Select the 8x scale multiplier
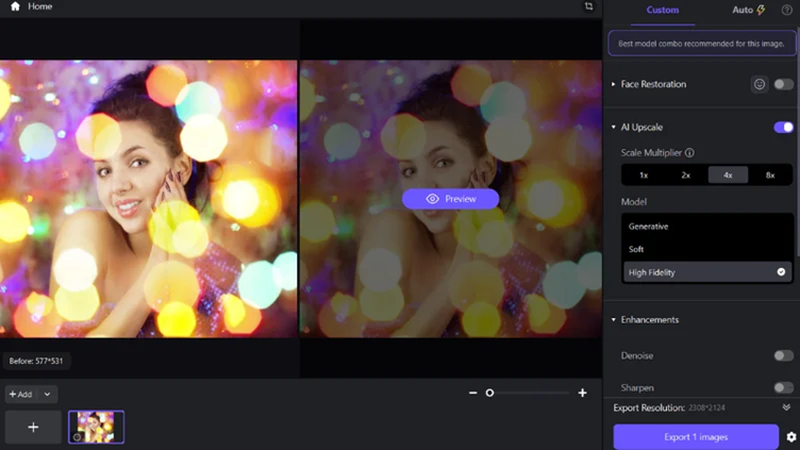The height and width of the screenshot is (450, 800). (x=770, y=175)
